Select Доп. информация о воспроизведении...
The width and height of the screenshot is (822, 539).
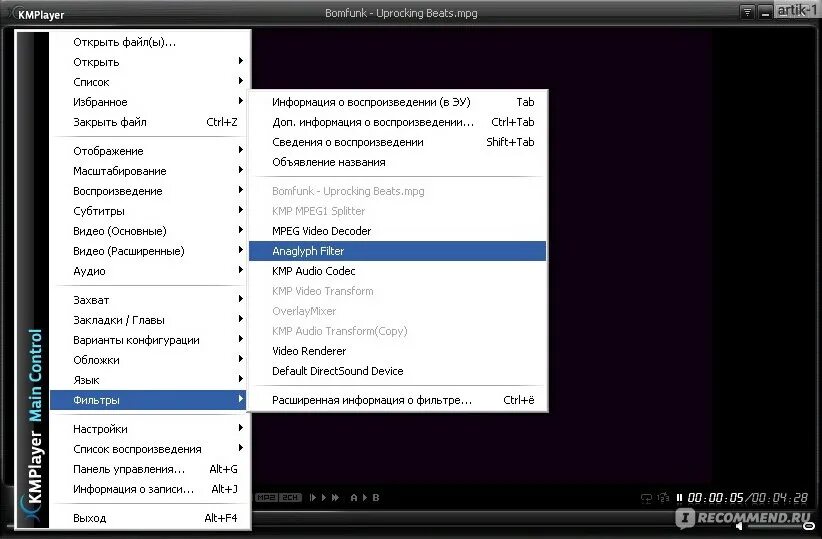tap(397, 122)
